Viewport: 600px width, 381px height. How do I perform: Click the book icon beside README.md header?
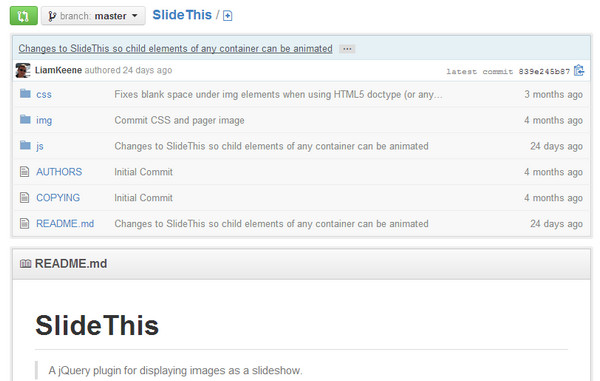point(25,264)
